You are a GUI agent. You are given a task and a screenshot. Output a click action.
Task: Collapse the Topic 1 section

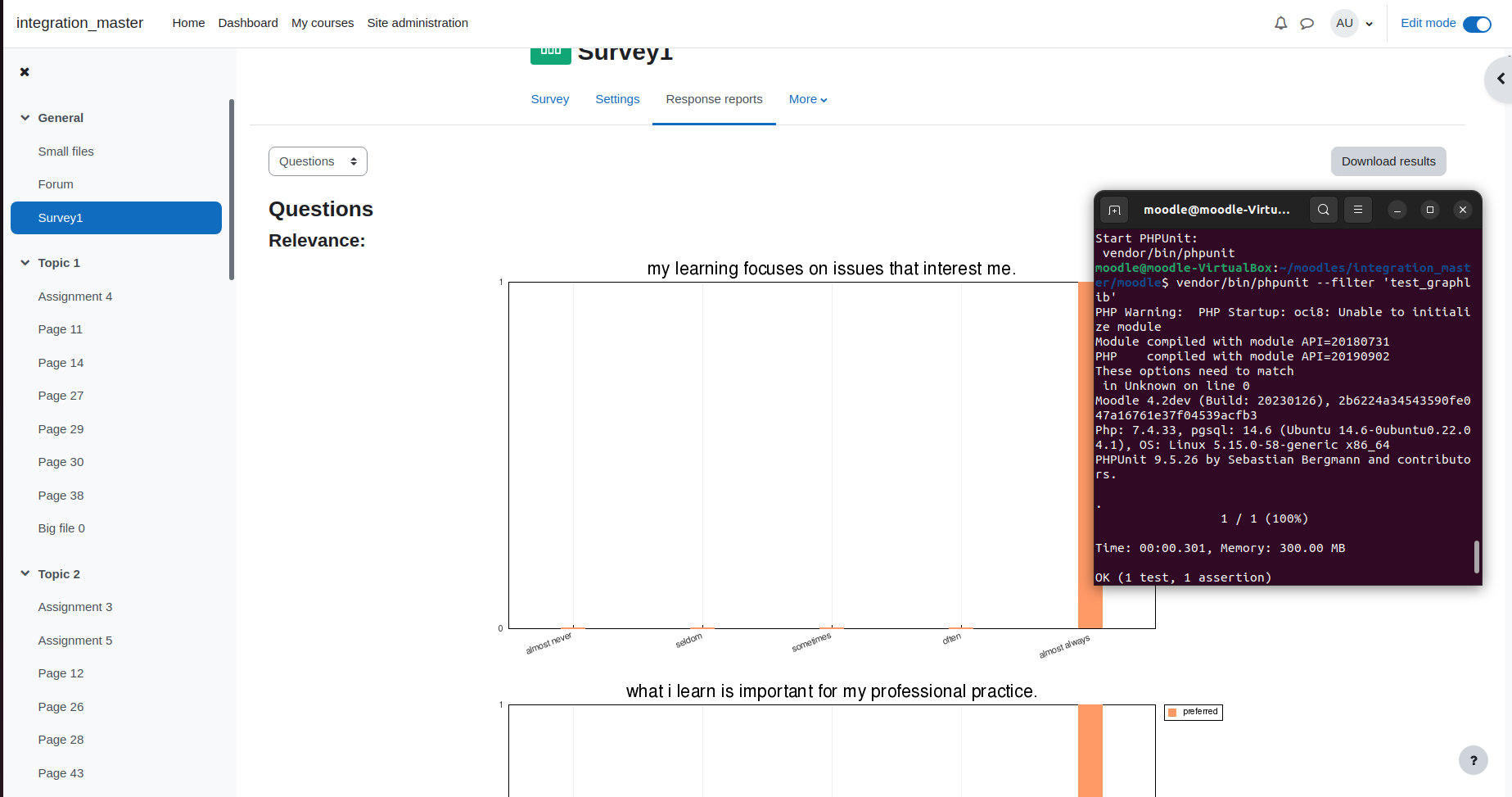[25, 263]
